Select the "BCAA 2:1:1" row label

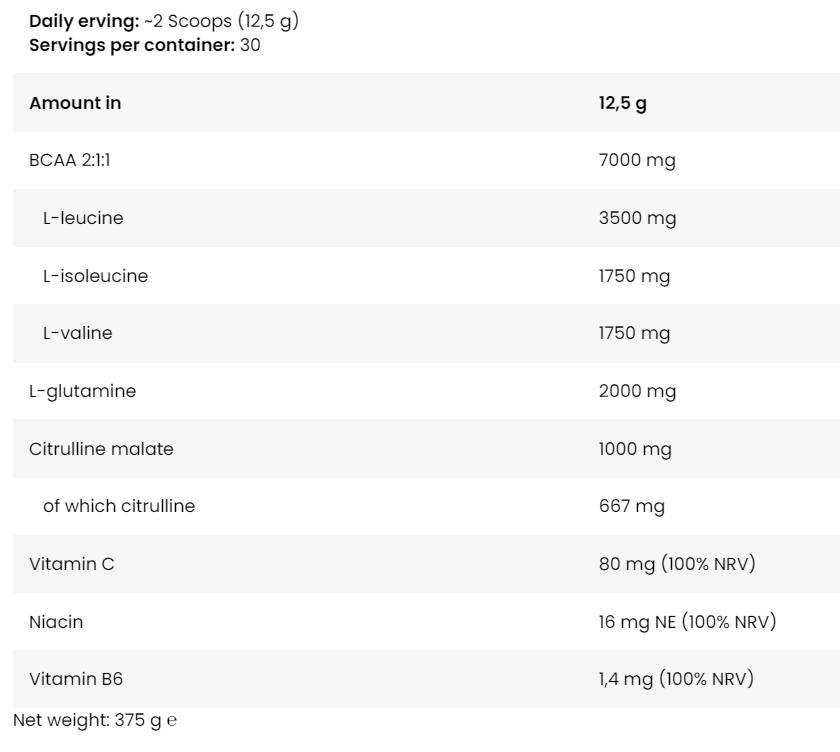point(69,160)
